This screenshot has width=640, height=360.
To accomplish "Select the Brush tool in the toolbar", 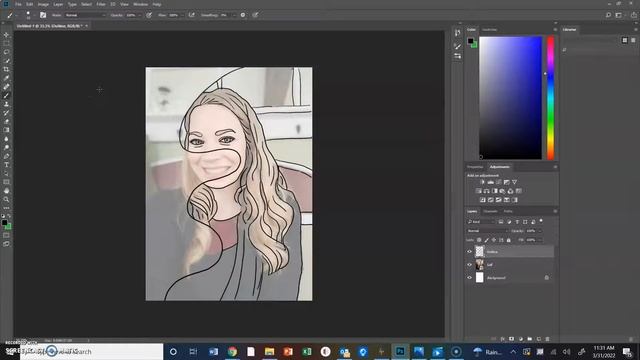I will (6, 96).
